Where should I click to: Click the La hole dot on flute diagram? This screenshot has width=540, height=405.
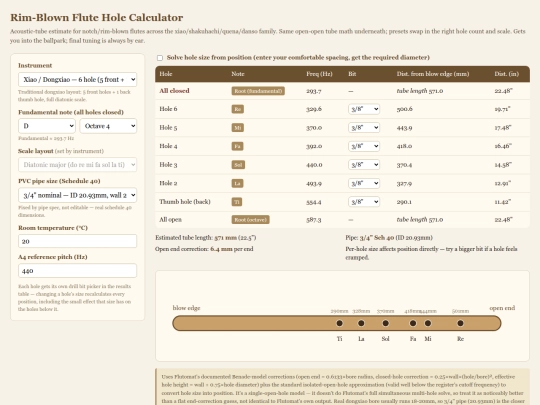click(x=361, y=323)
